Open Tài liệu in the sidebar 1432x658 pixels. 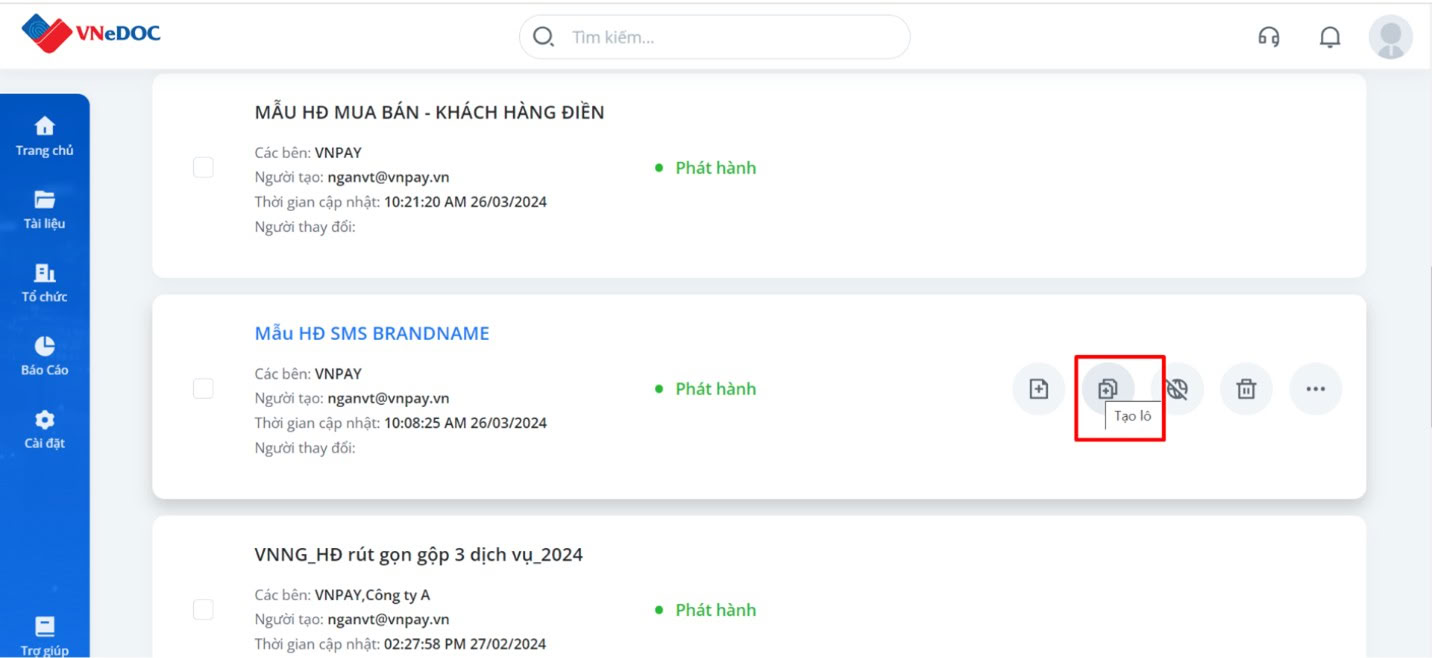(45, 210)
